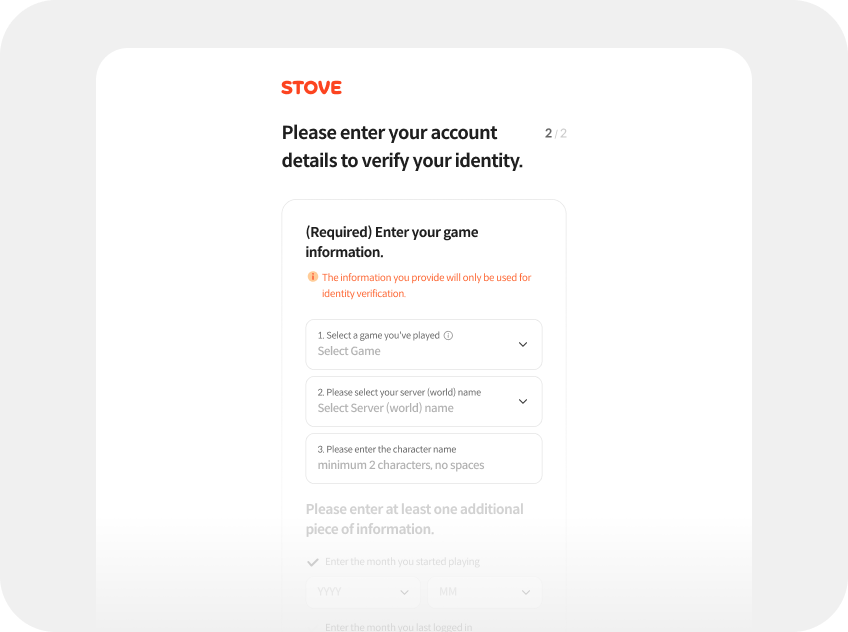Click the chevron arrow in the server name field
Screen dimensions: 848x632
point(522,401)
